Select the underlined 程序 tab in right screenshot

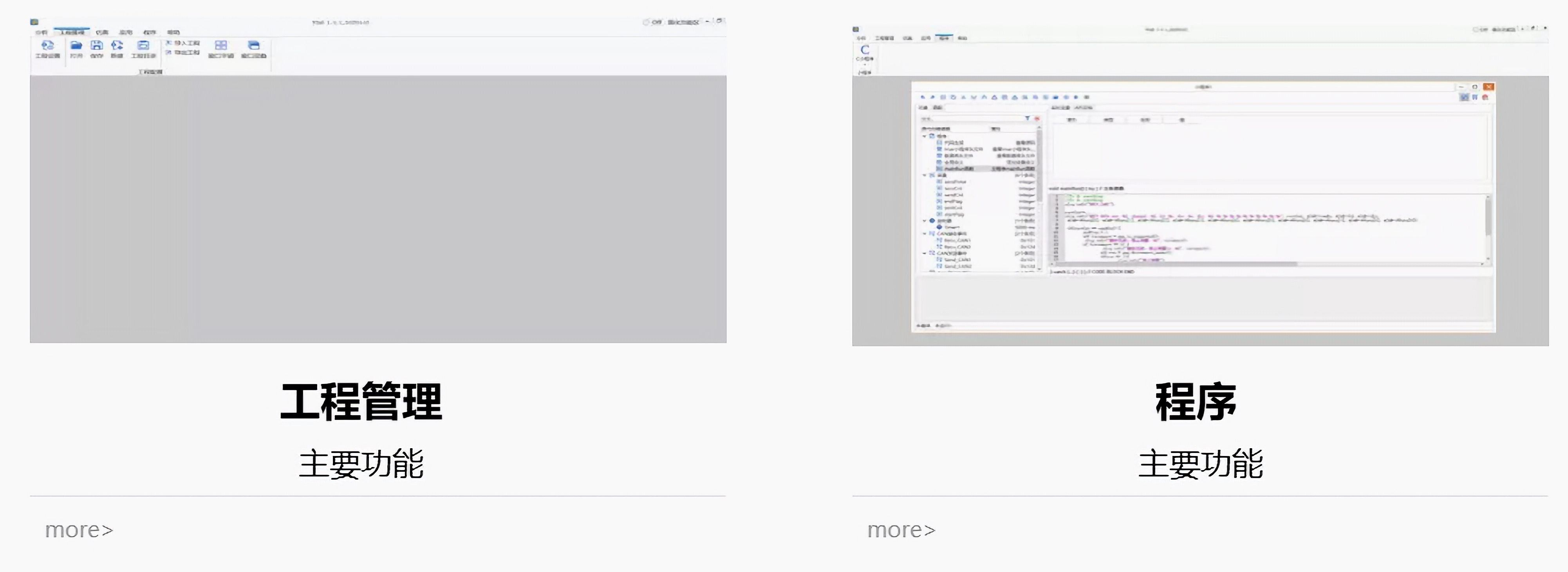(x=943, y=38)
